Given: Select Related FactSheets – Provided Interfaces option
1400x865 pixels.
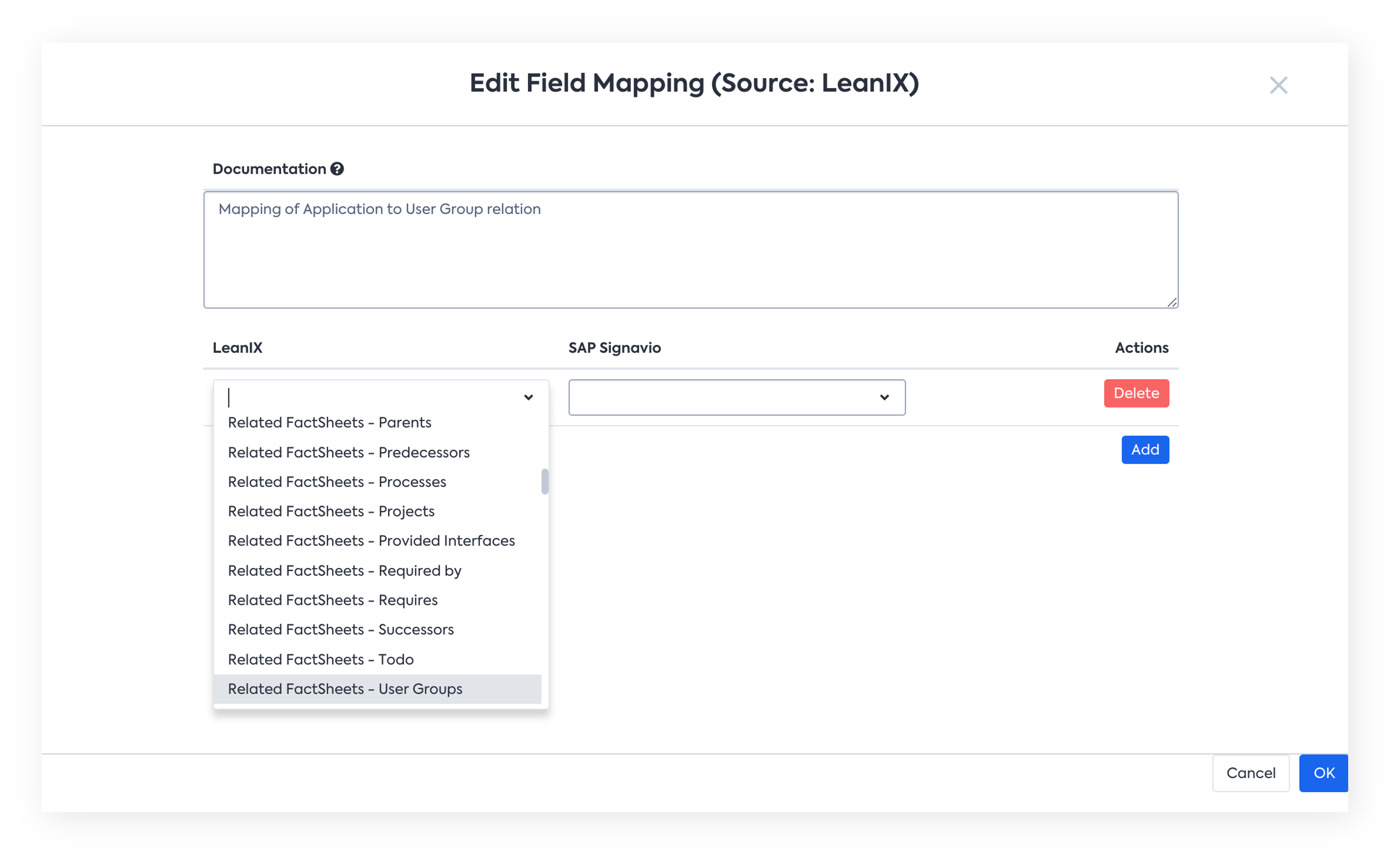Looking at the screenshot, I should click(x=377, y=541).
